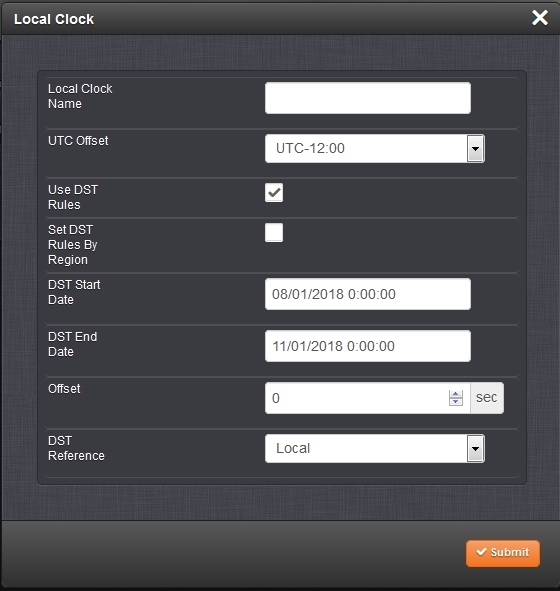
Task: Enable Set DST Rules By Region checkbox
Action: pos(274,233)
